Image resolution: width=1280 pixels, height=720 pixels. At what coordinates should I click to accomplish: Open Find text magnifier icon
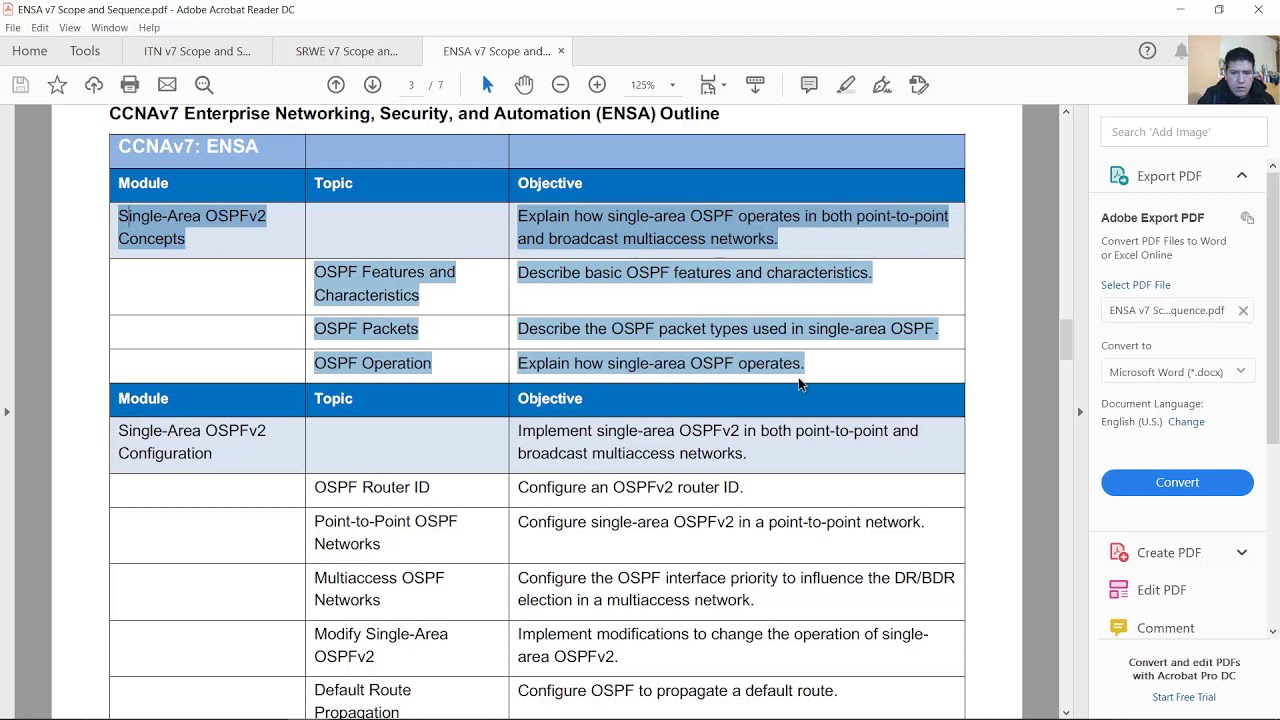pyautogui.click(x=204, y=85)
